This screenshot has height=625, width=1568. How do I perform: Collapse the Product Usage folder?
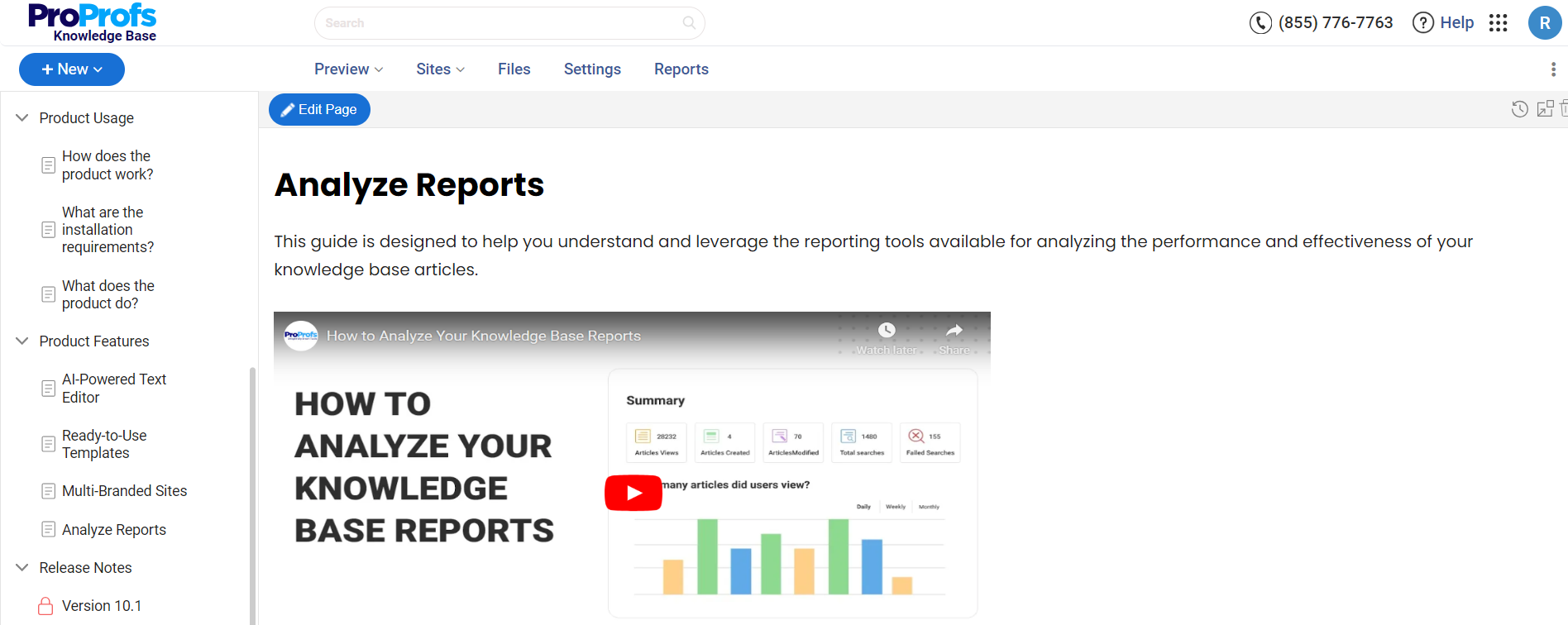pyautogui.click(x=22, y=117)
